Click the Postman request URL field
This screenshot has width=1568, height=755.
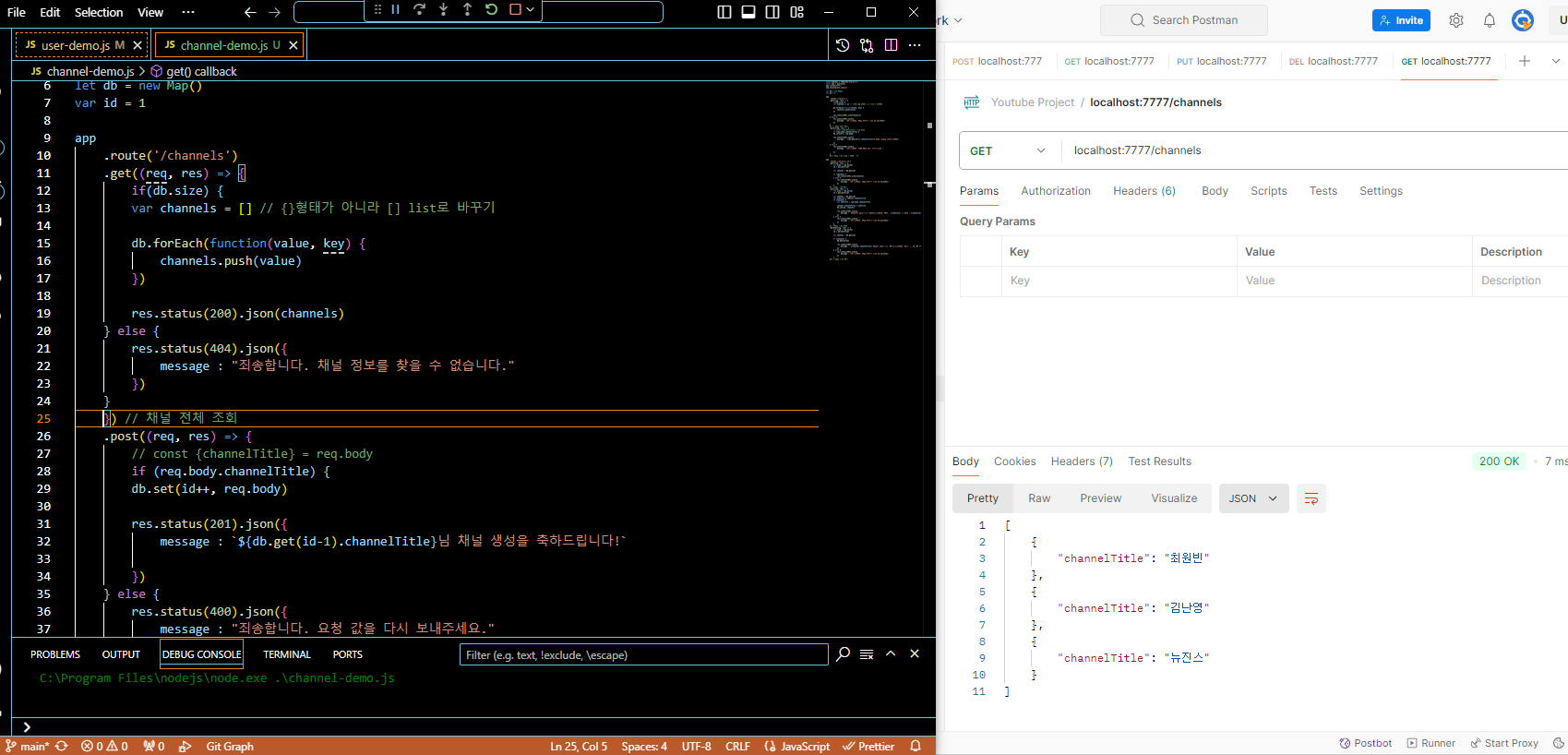coord(1315,150)
